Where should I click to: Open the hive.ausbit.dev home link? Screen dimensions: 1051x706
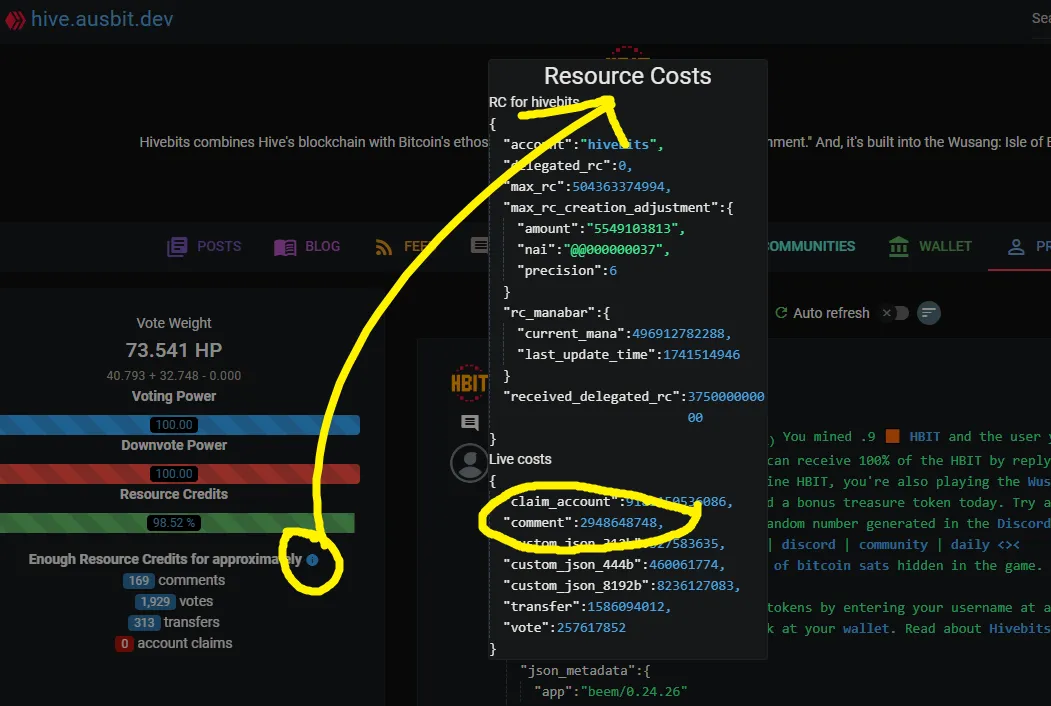click(102, 19)
